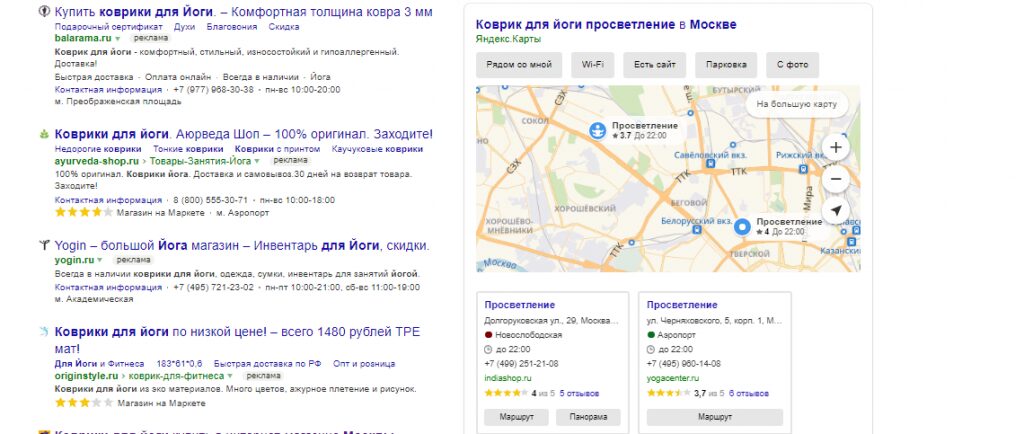Expand dropdown arrow next to balarama.ru
1024x434 pixels.
118,38
